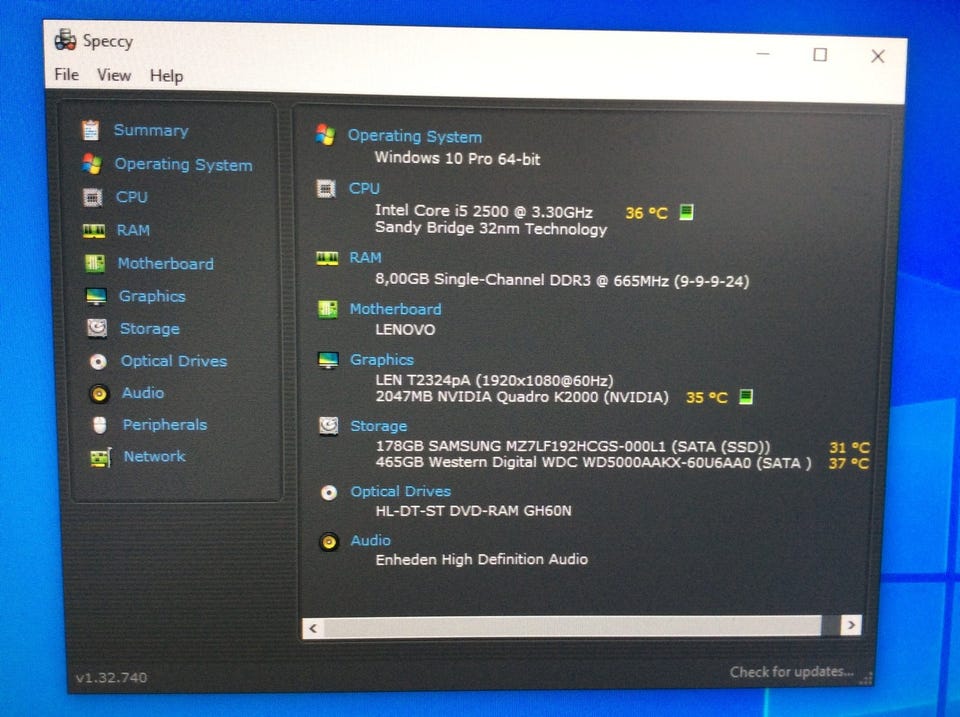The width and height of the screenshot is (960, 717).
Task: Show Optical Drives details from sidebar
Action: (174, 361)
